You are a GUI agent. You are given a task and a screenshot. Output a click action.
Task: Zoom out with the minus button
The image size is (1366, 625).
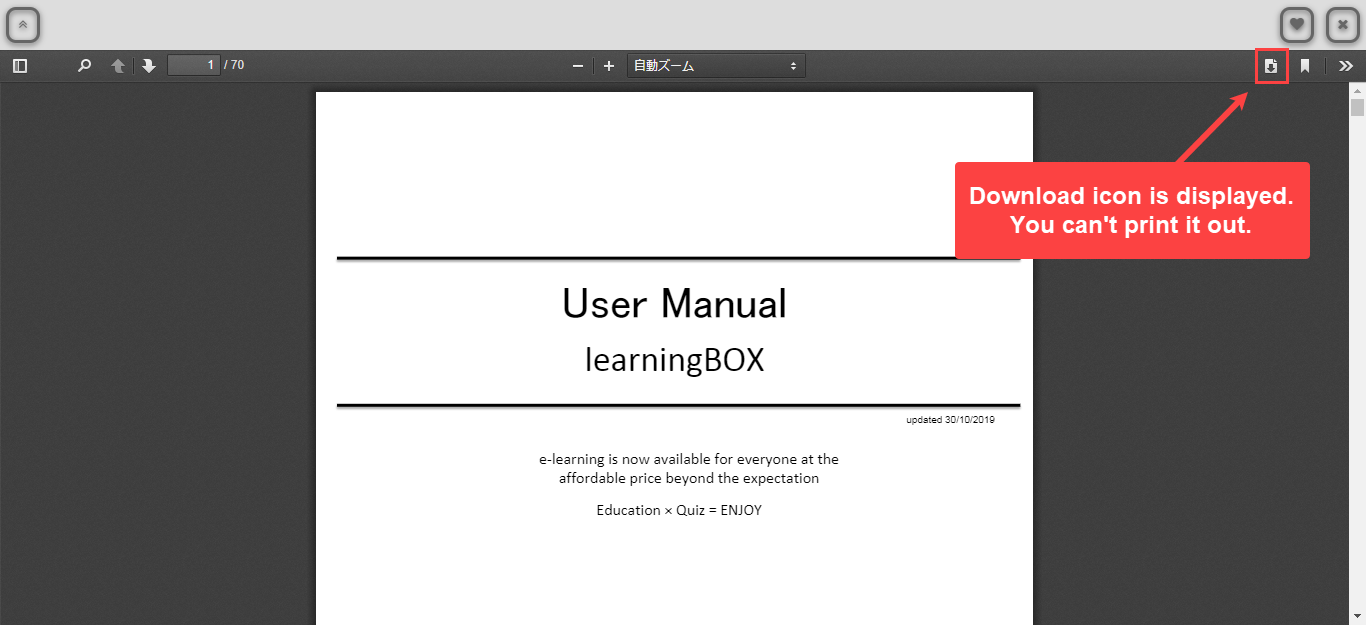click(577, 66)
